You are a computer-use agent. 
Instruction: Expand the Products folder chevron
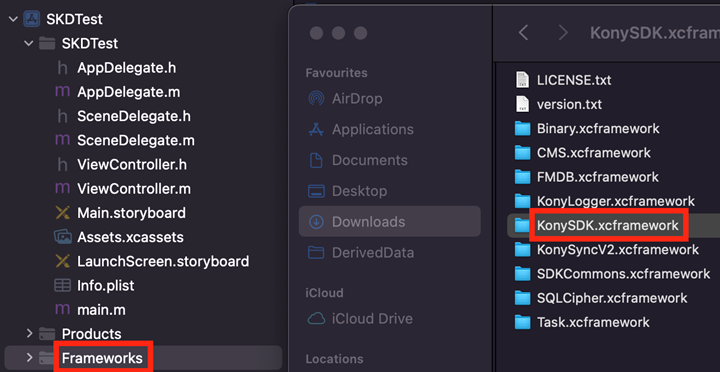click(x=29, y=333)
